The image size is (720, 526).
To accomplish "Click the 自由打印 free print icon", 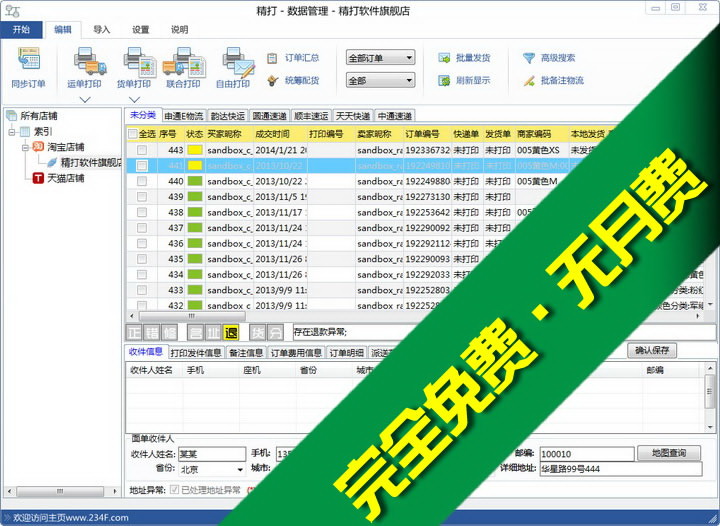I will (233, 62).
